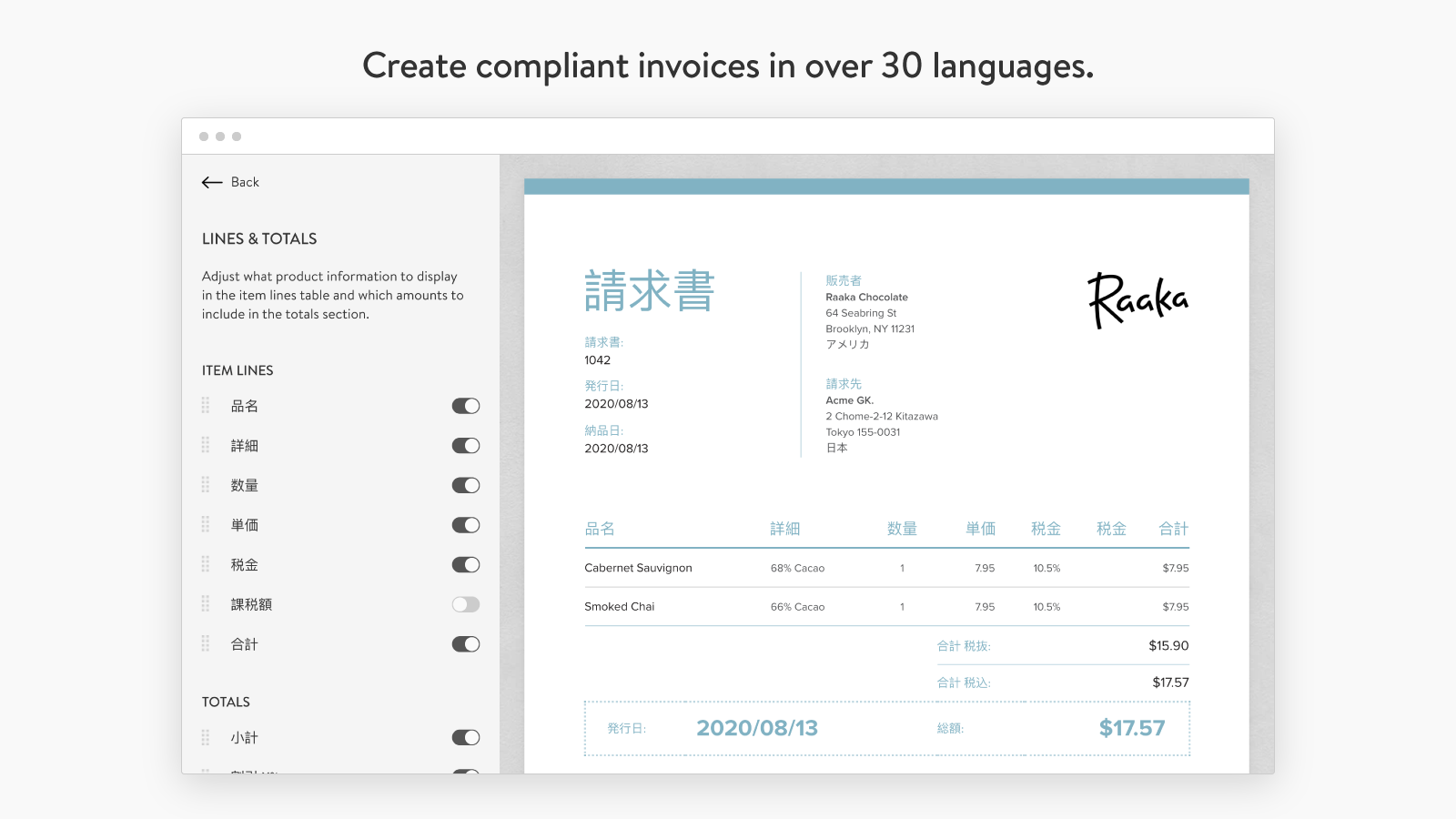The image size is (1456, 819).
Task: Click drag handle beside 詳細 row
Action: [x=206, y=445]
